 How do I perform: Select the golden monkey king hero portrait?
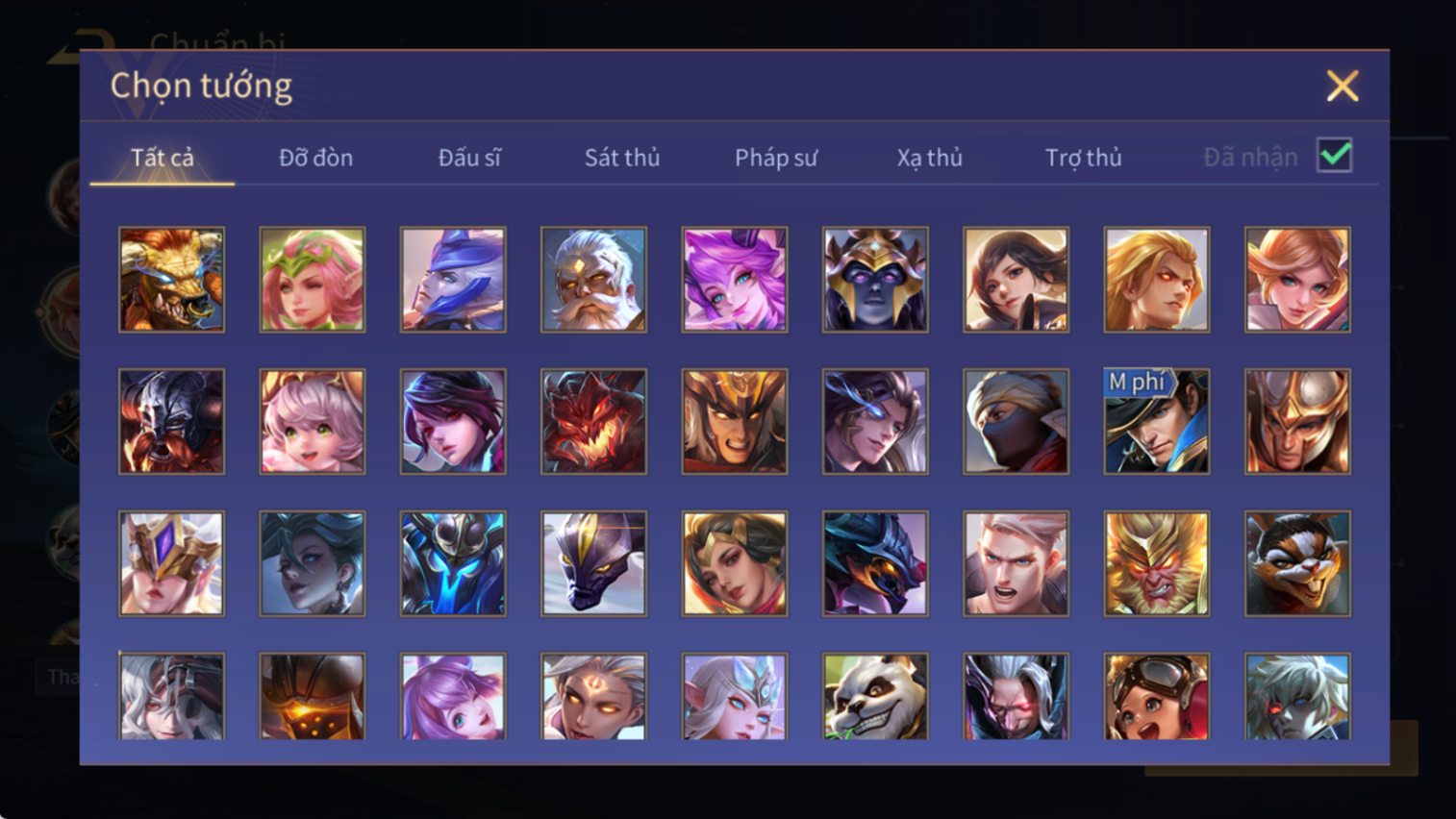click(x=1156, y=563)
